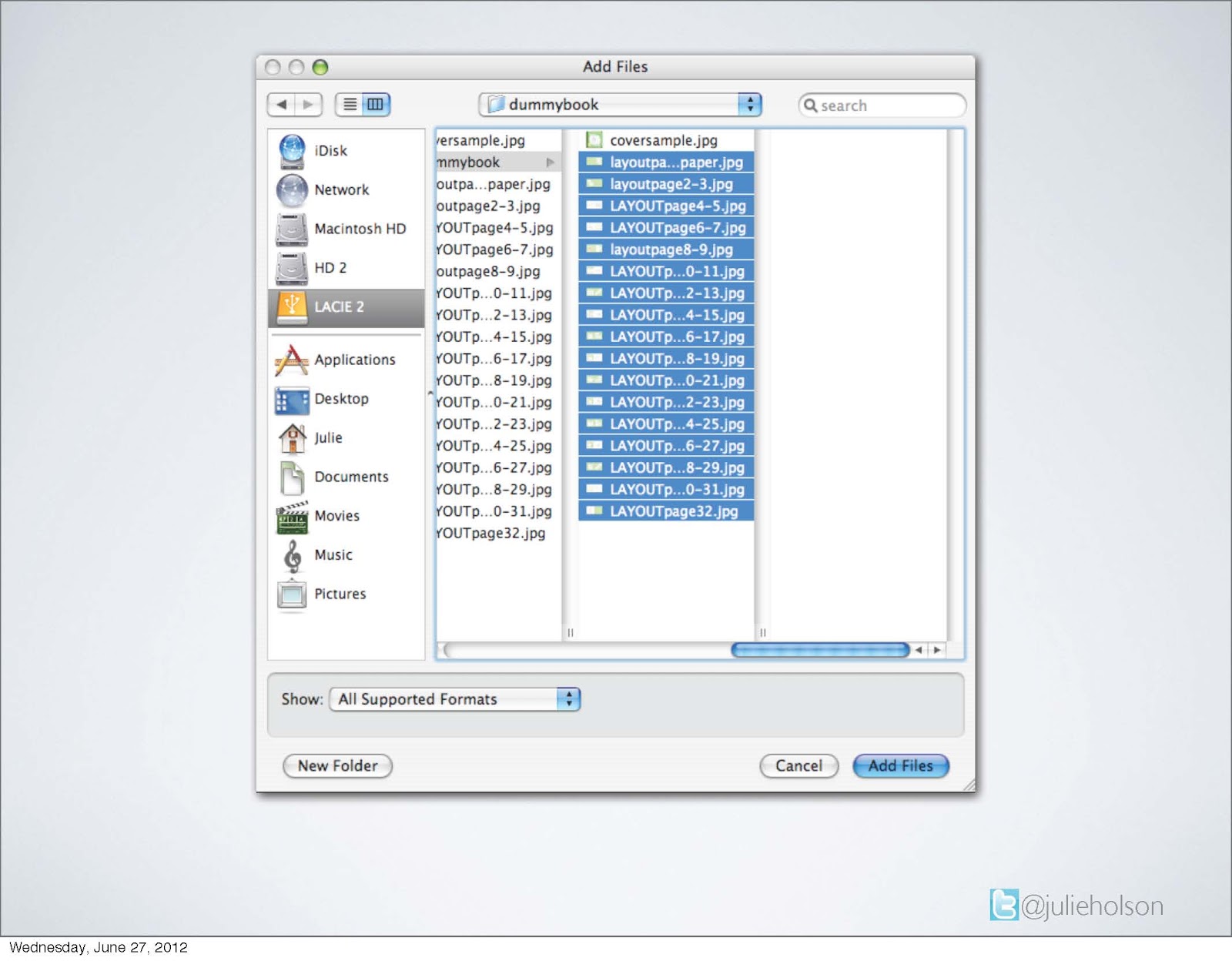The width and height of the screenshot is (1232, 961).
Task: Select LAYOUTp...4-25.jpg in right column
Action: point(666,424)
